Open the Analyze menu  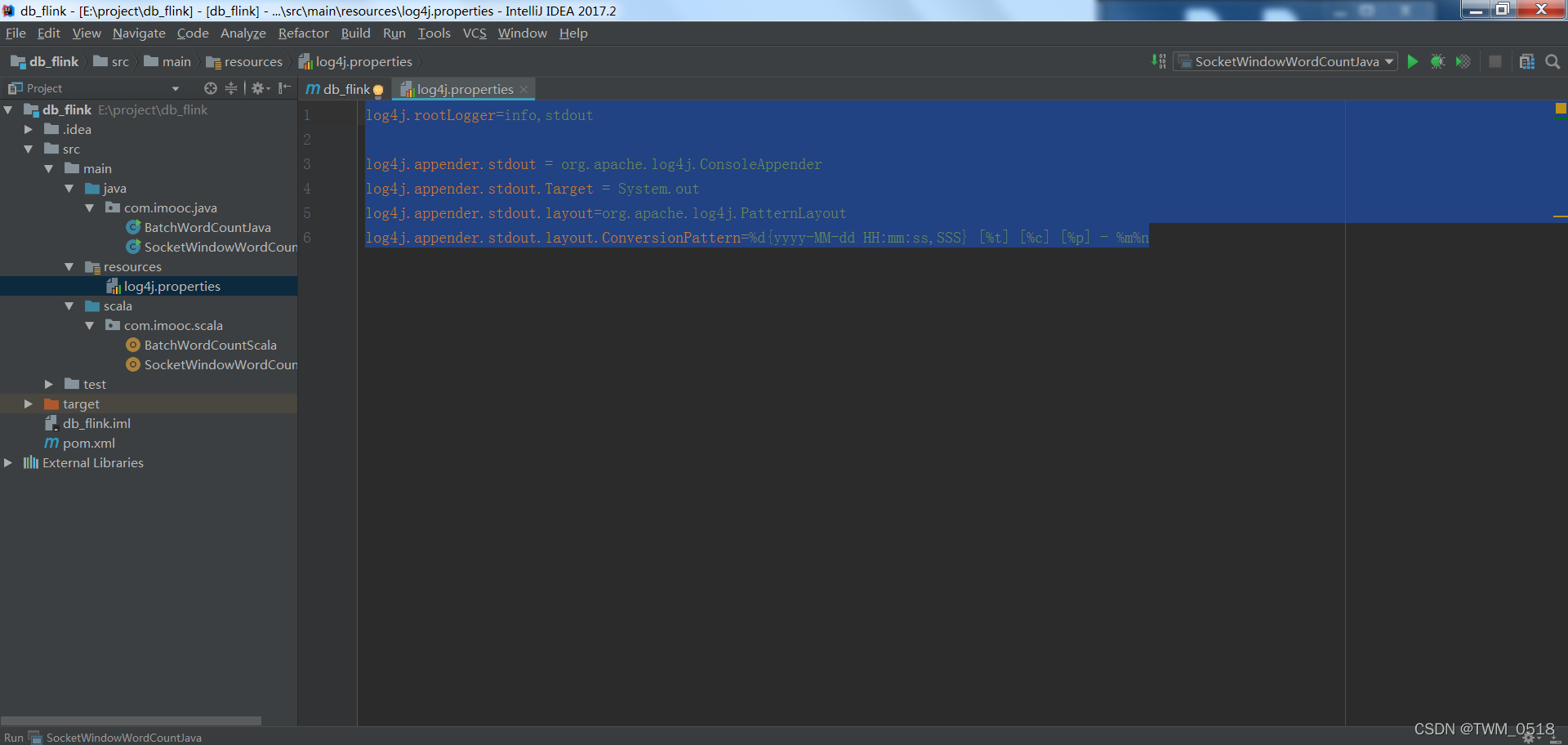[243, 33]
